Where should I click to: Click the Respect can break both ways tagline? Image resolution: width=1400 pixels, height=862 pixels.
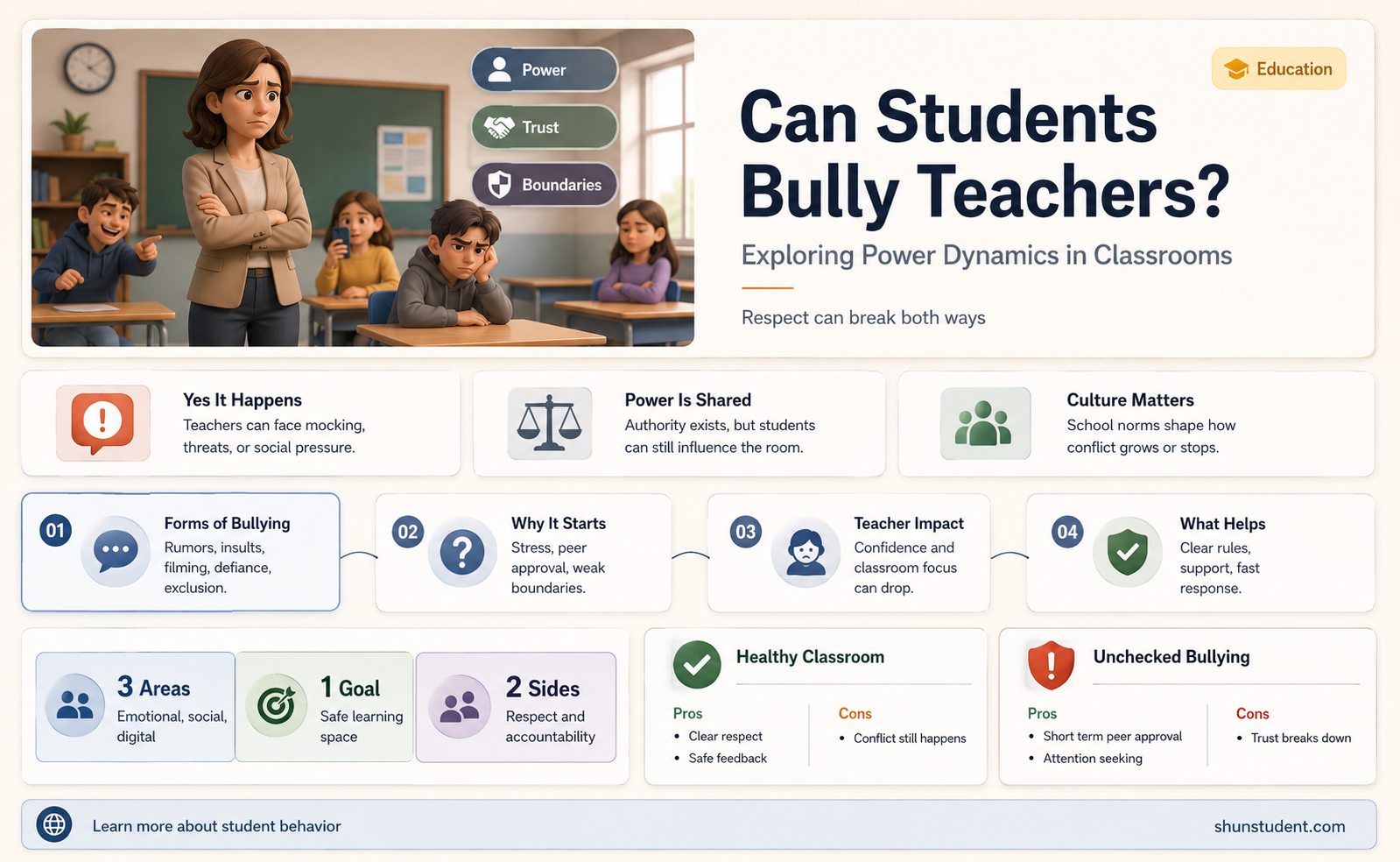pos(863,317)
